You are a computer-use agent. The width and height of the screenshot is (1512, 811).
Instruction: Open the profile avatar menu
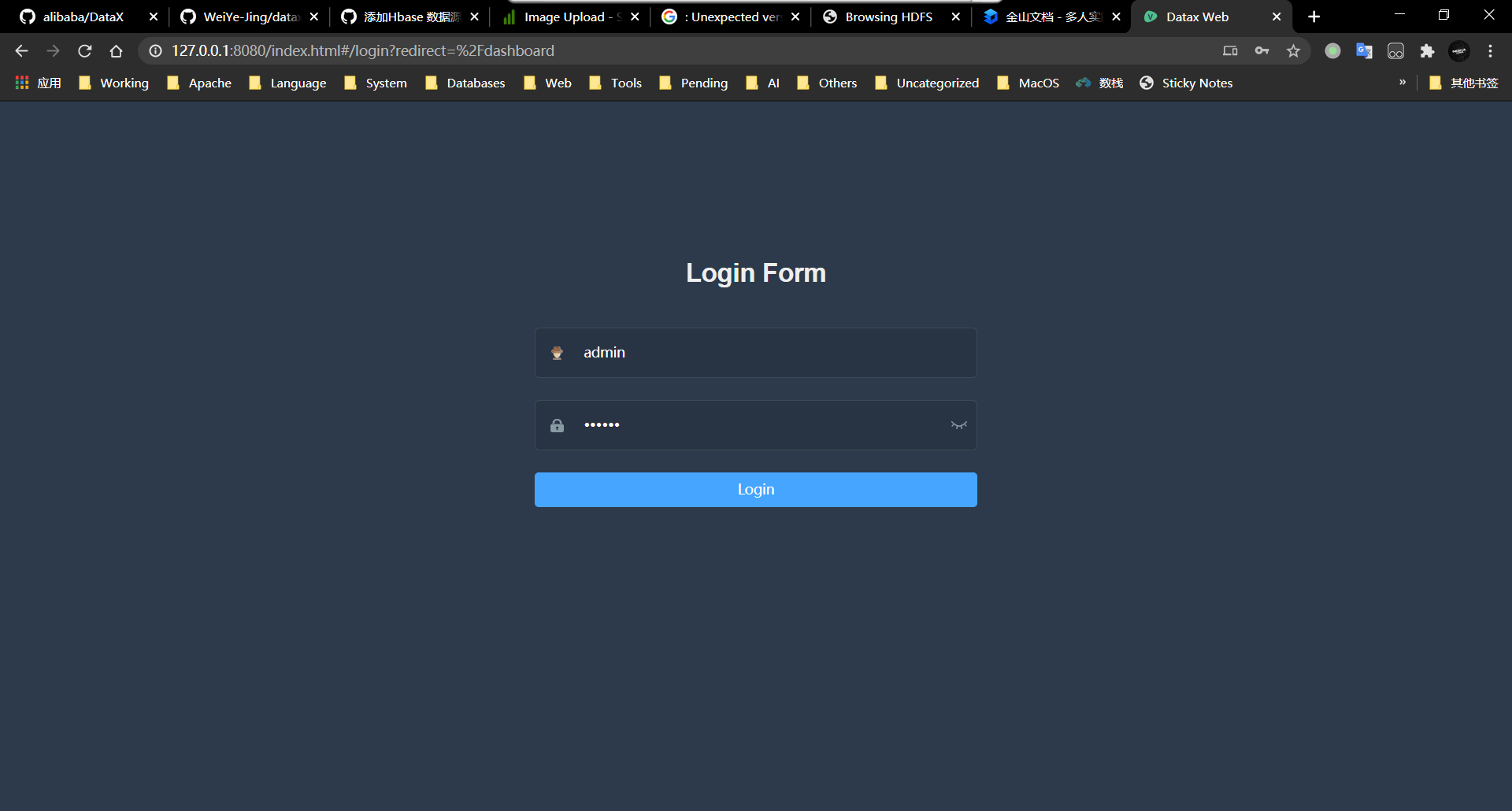coord(1459,51)
